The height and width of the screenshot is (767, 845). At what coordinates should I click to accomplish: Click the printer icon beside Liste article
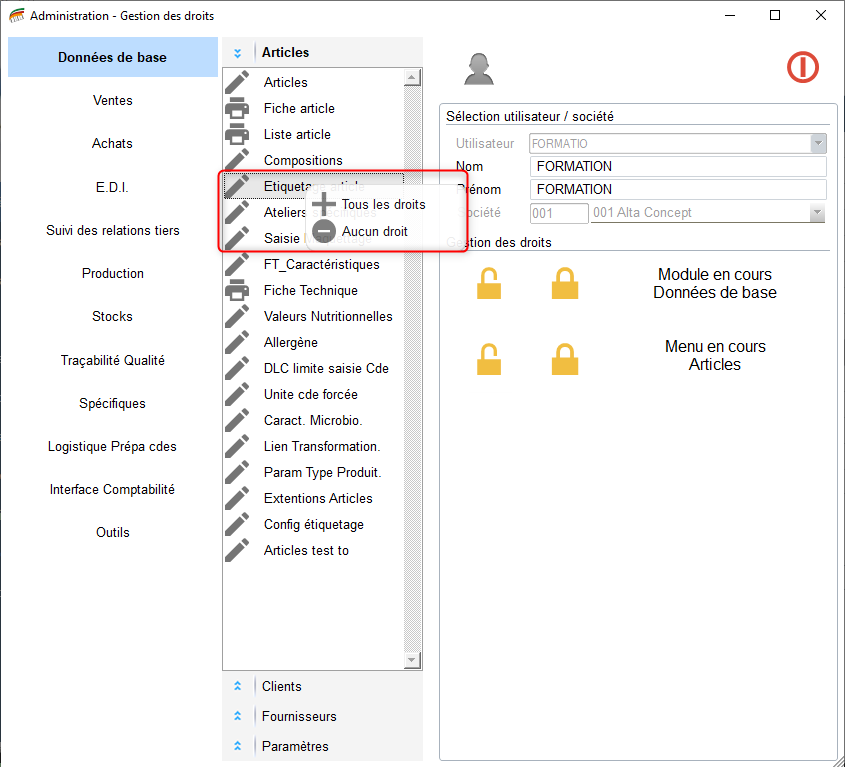(237, 134)
